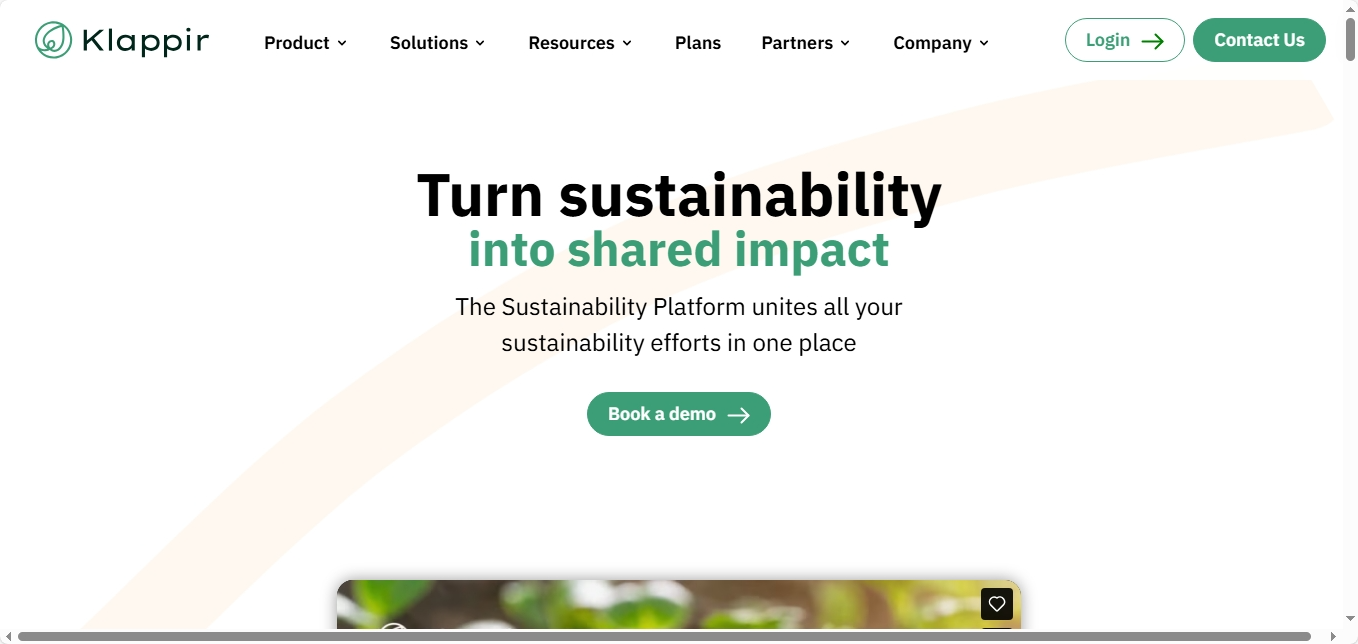Click the arrow icon in Book a demo
1358x644 pixels.
pos(737,413)
